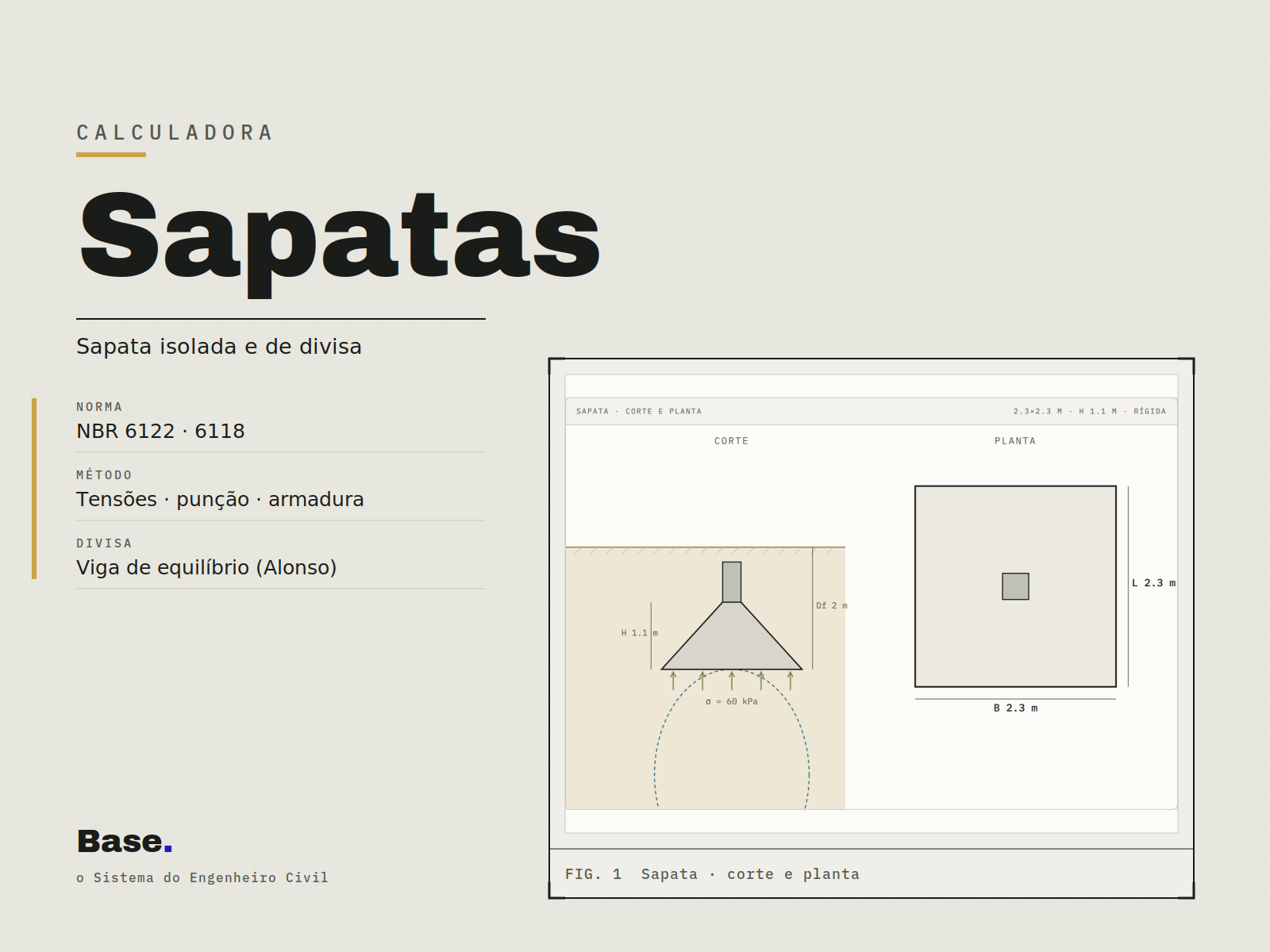
Task: Click the NORMA label
Action: point(99,407)
